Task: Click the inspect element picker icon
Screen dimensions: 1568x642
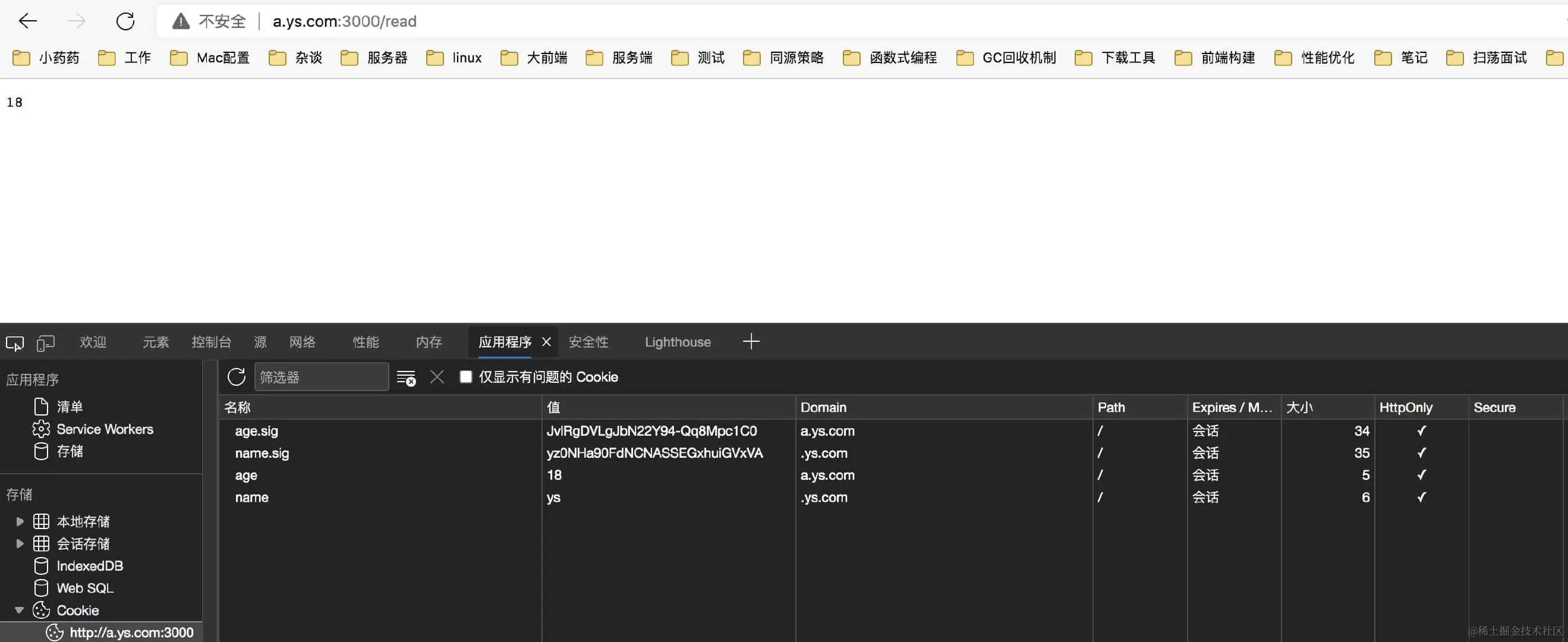Action: point(15,343)
